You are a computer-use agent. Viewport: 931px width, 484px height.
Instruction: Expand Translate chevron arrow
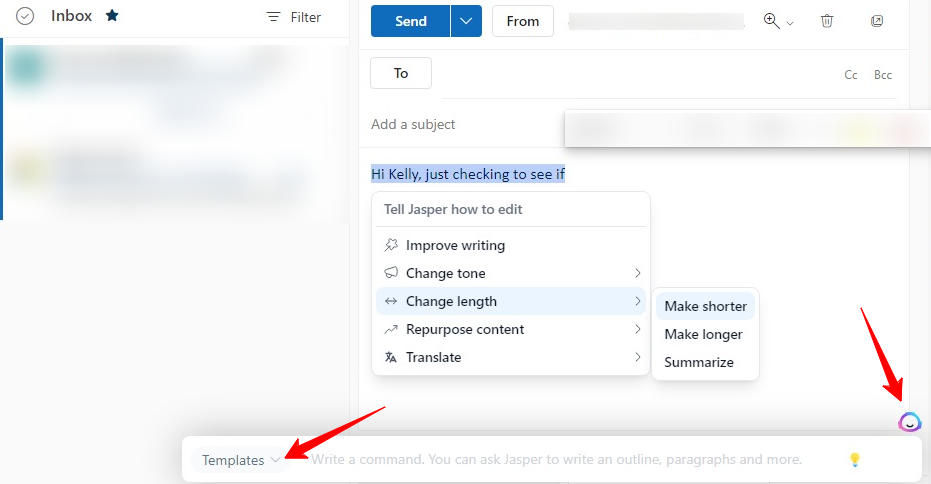point(638,357)
